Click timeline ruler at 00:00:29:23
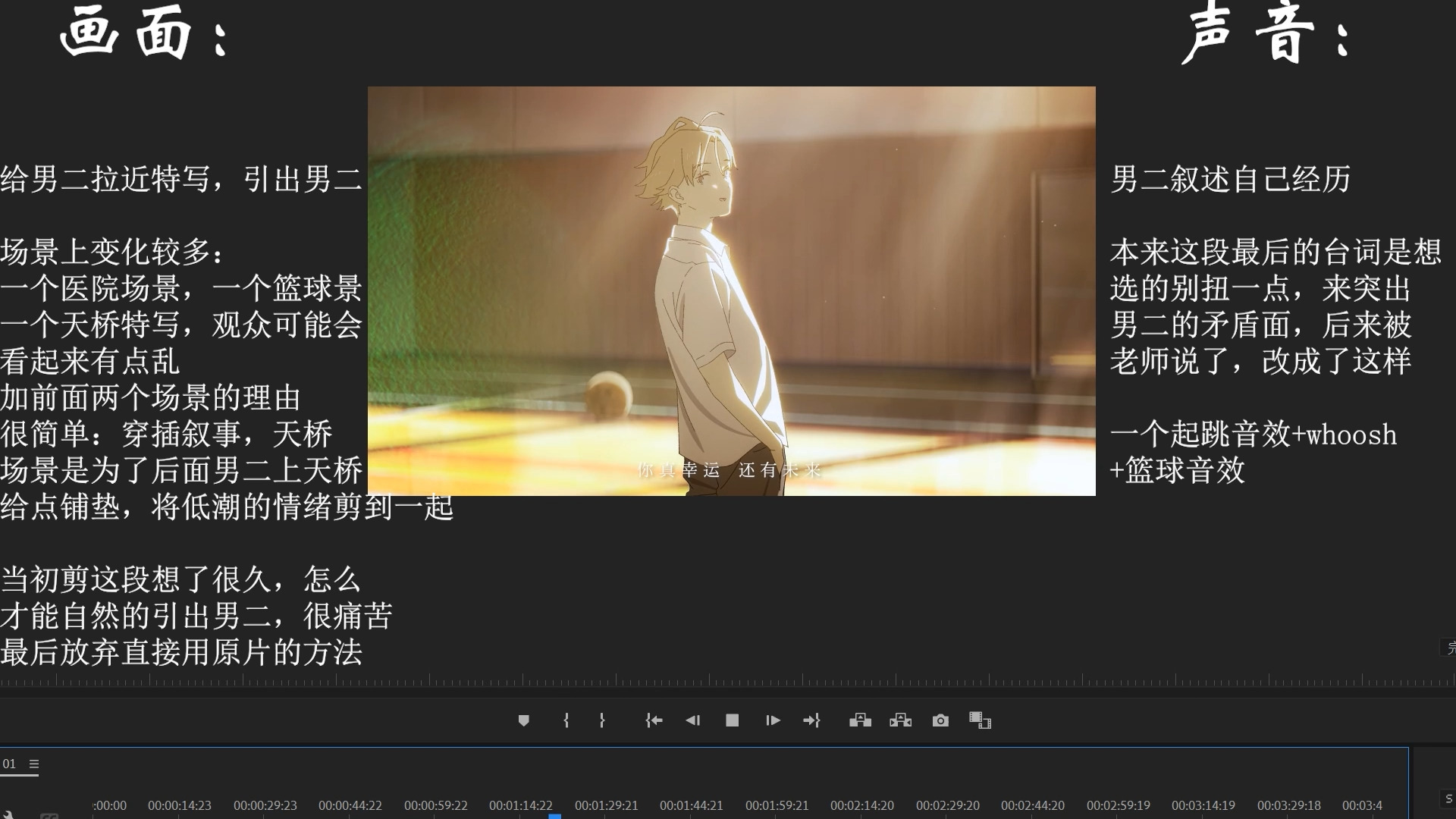 [x=265, y=805]
